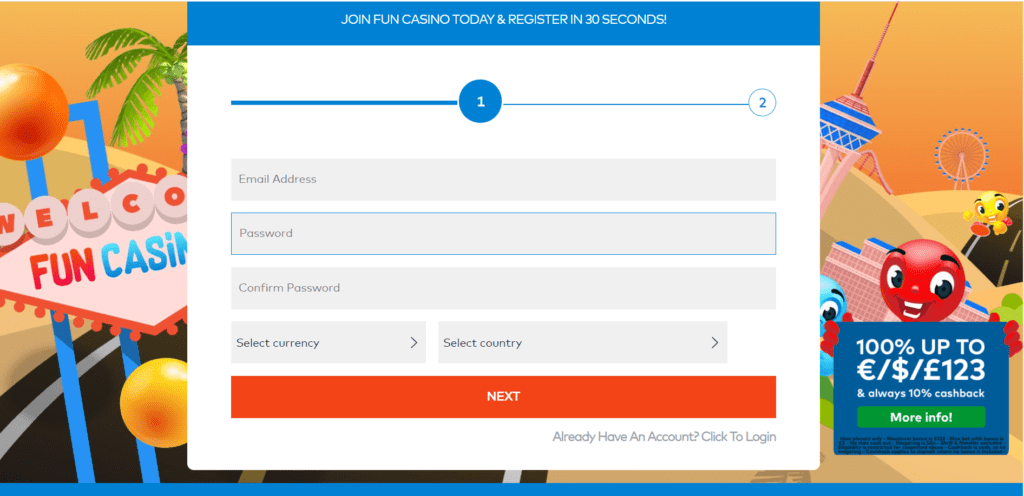Open the Select currency dropdown

coord(328,343)
